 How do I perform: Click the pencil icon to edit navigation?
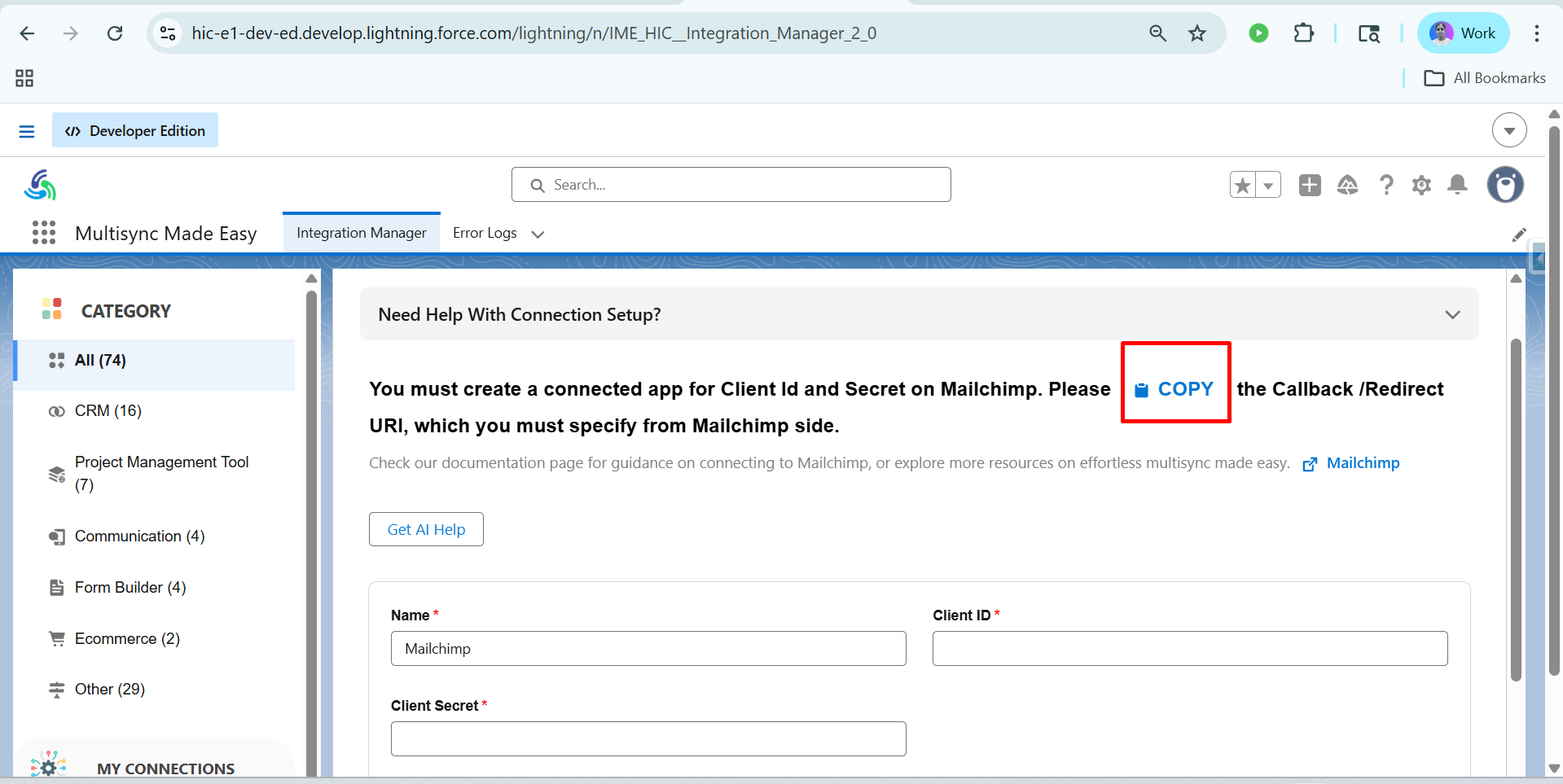click(1519, 234)
